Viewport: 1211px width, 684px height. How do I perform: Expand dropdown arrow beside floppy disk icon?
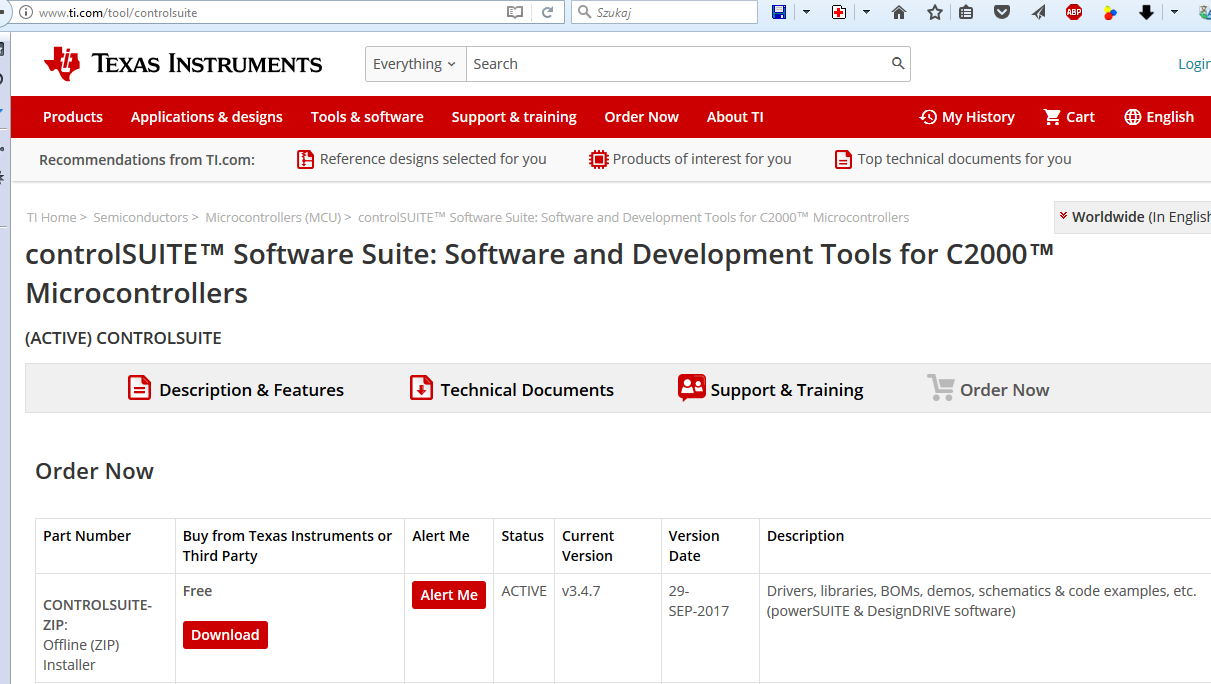(806, 12)
